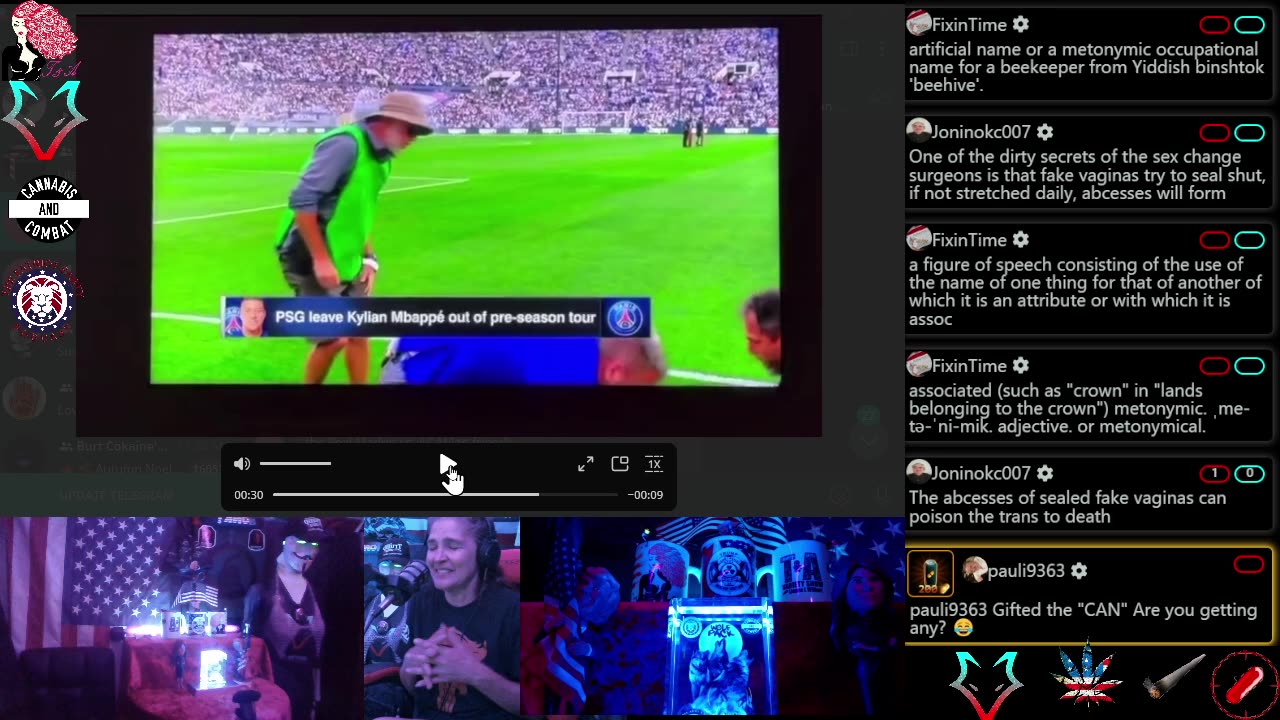Viewport: 1280px width, 720px height.
Task: Click red pill on Joninokc007's dirty secrets message
Action: [1214, 132]
